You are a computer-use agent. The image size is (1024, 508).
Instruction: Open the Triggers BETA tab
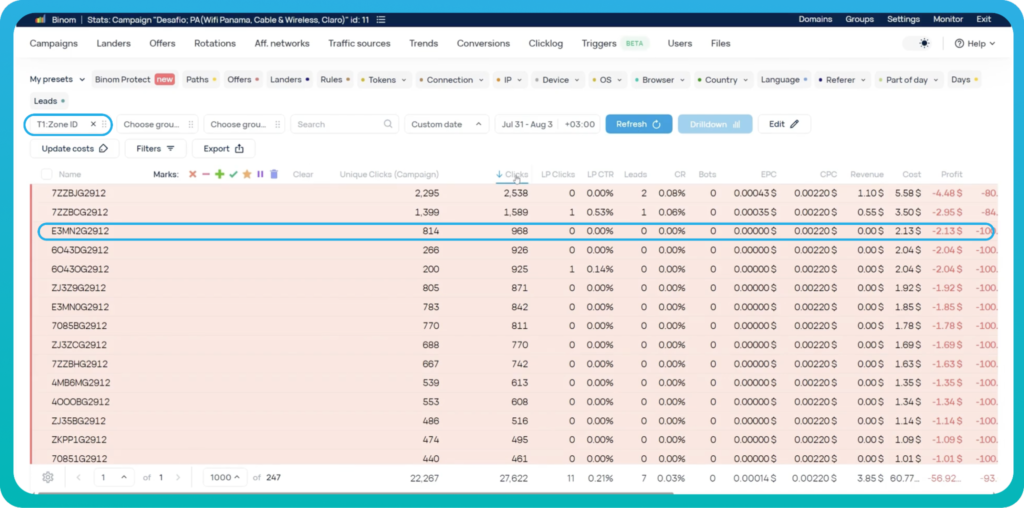click(x=615, y=44)
